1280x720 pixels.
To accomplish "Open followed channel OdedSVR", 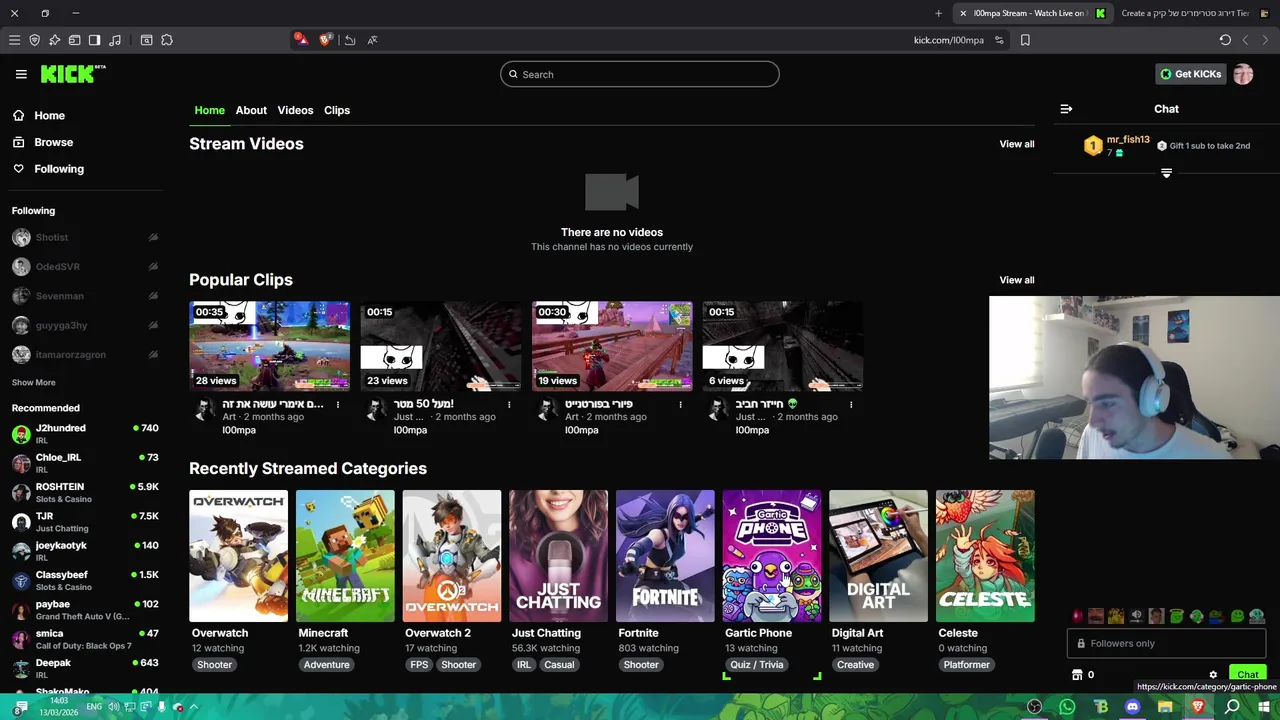I will tap(84, 267).
